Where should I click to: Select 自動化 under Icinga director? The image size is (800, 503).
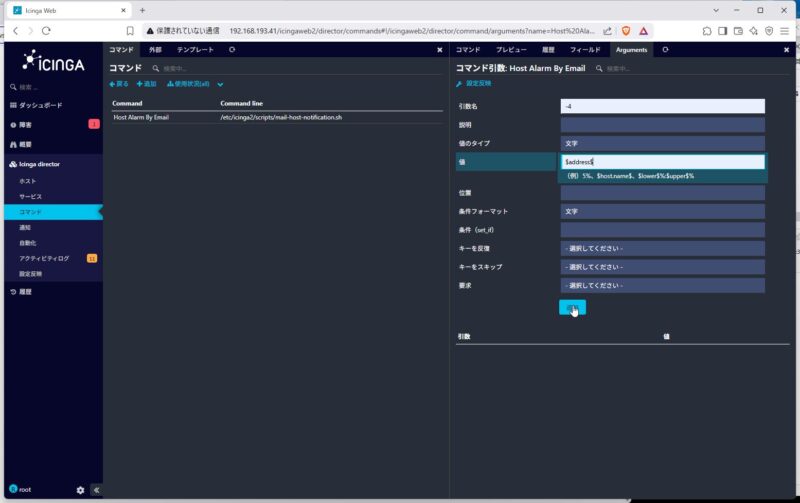click(x=28, y=243)
